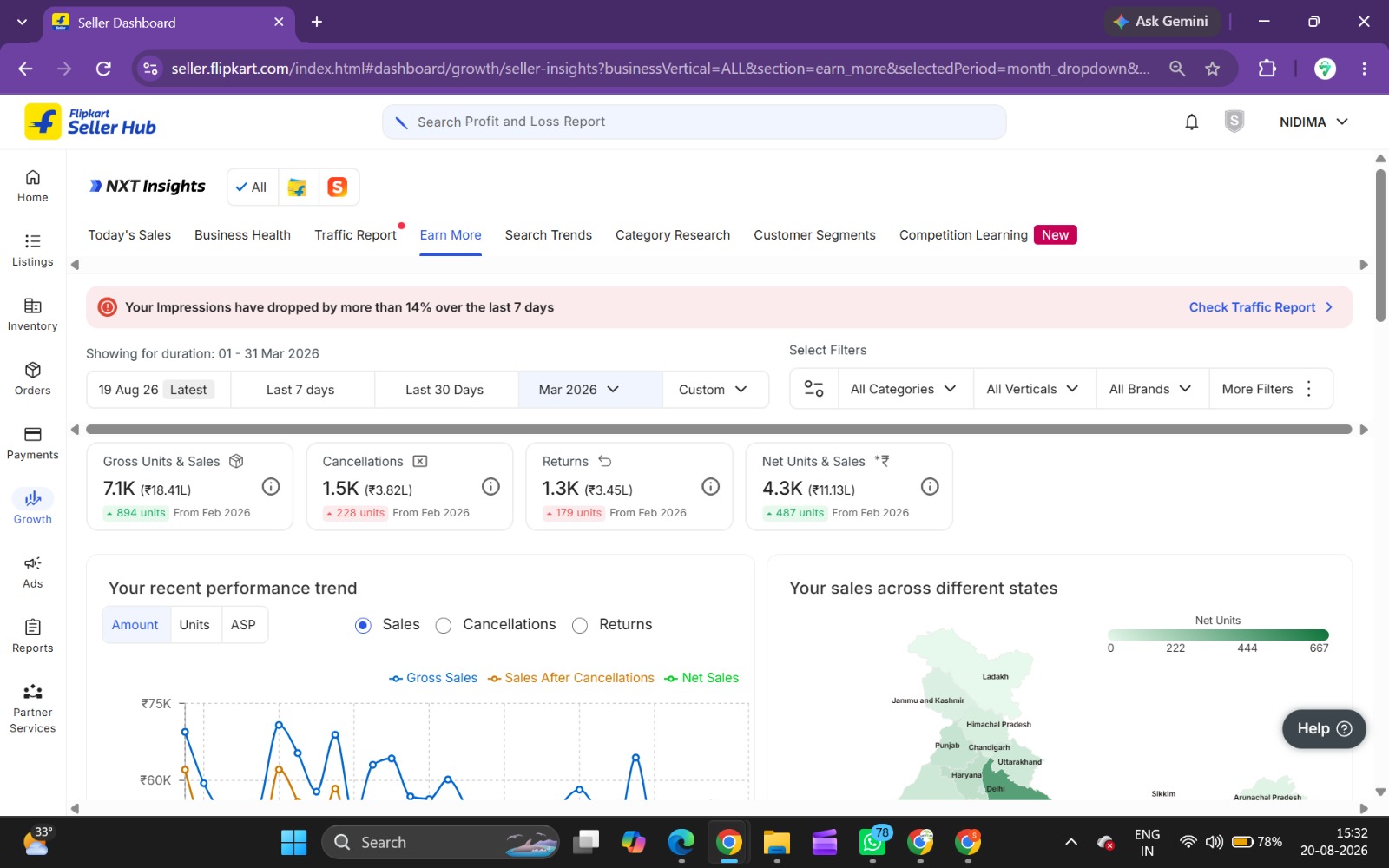Select the Cancellations radio button

(x=444, y=626)
